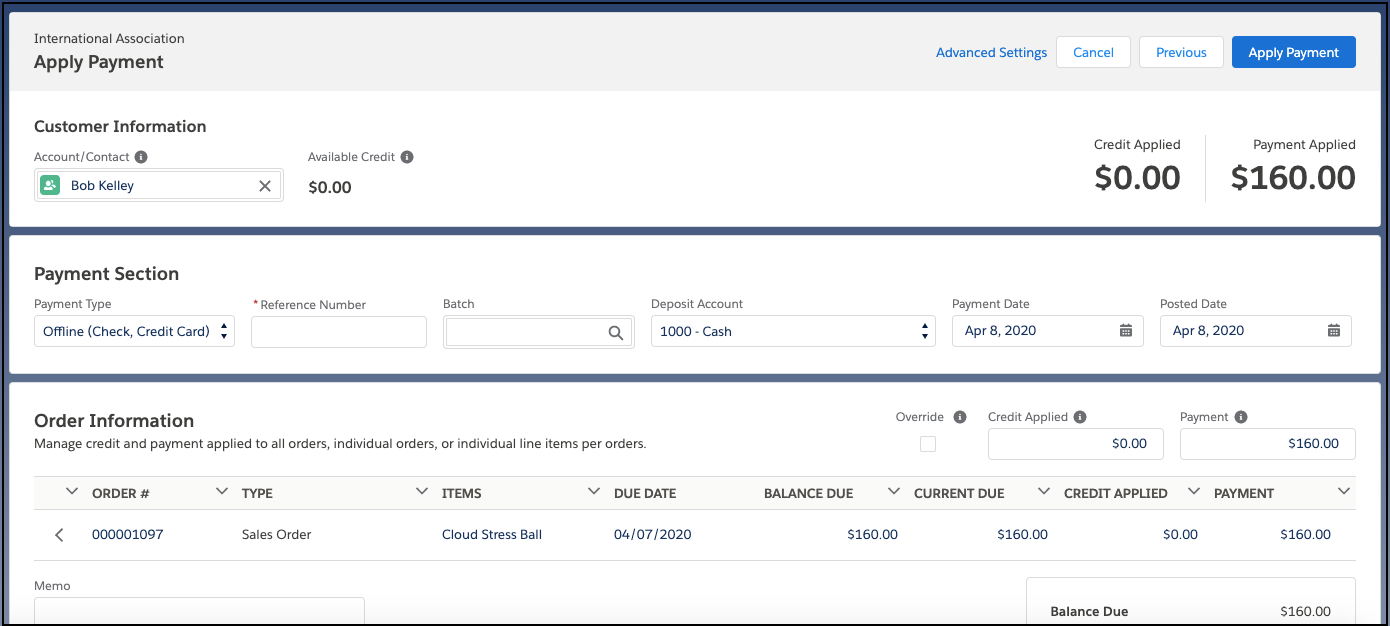The image size is (1390, 626).
Task: Clear Bob Kelley with the X icon
Action: tap(264, 185)
